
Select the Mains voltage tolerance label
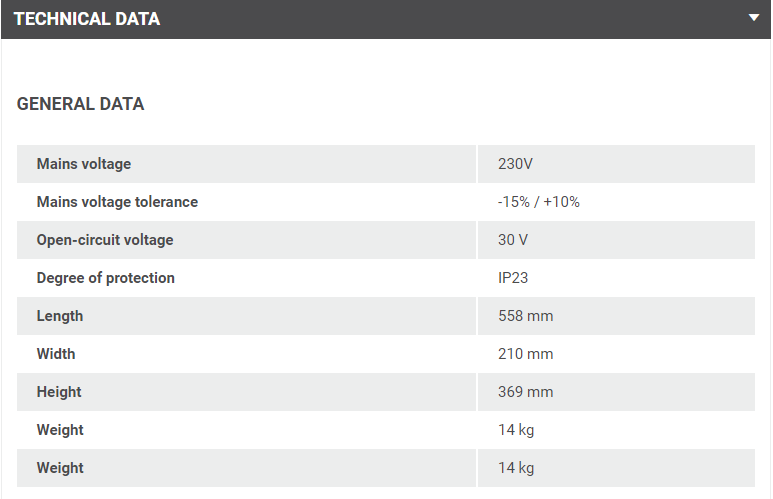tap(117, 202)
